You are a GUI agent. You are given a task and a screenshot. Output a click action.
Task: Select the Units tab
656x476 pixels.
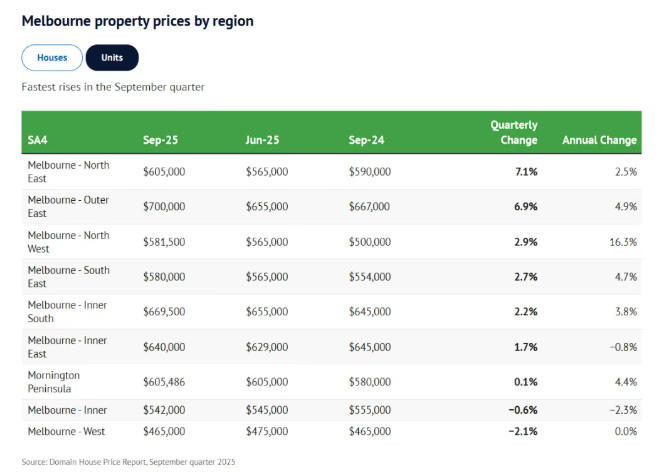click(112, 58)
